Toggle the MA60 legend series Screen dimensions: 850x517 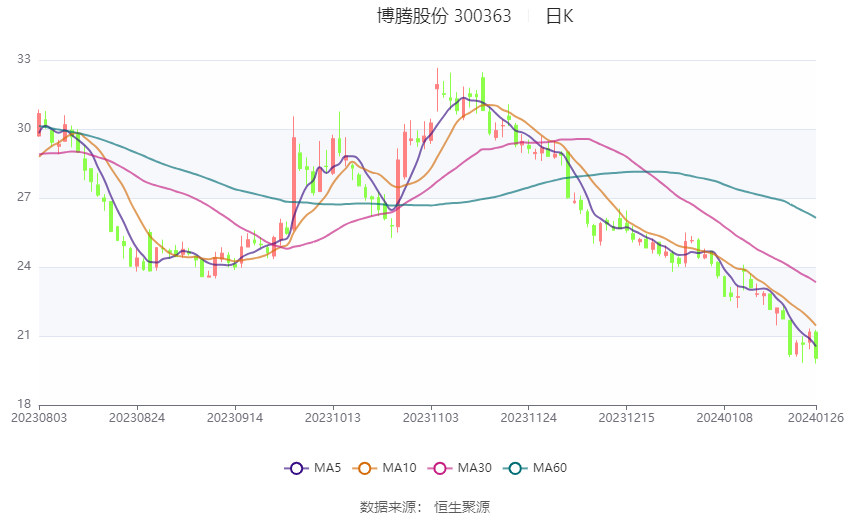coord(535,468)
